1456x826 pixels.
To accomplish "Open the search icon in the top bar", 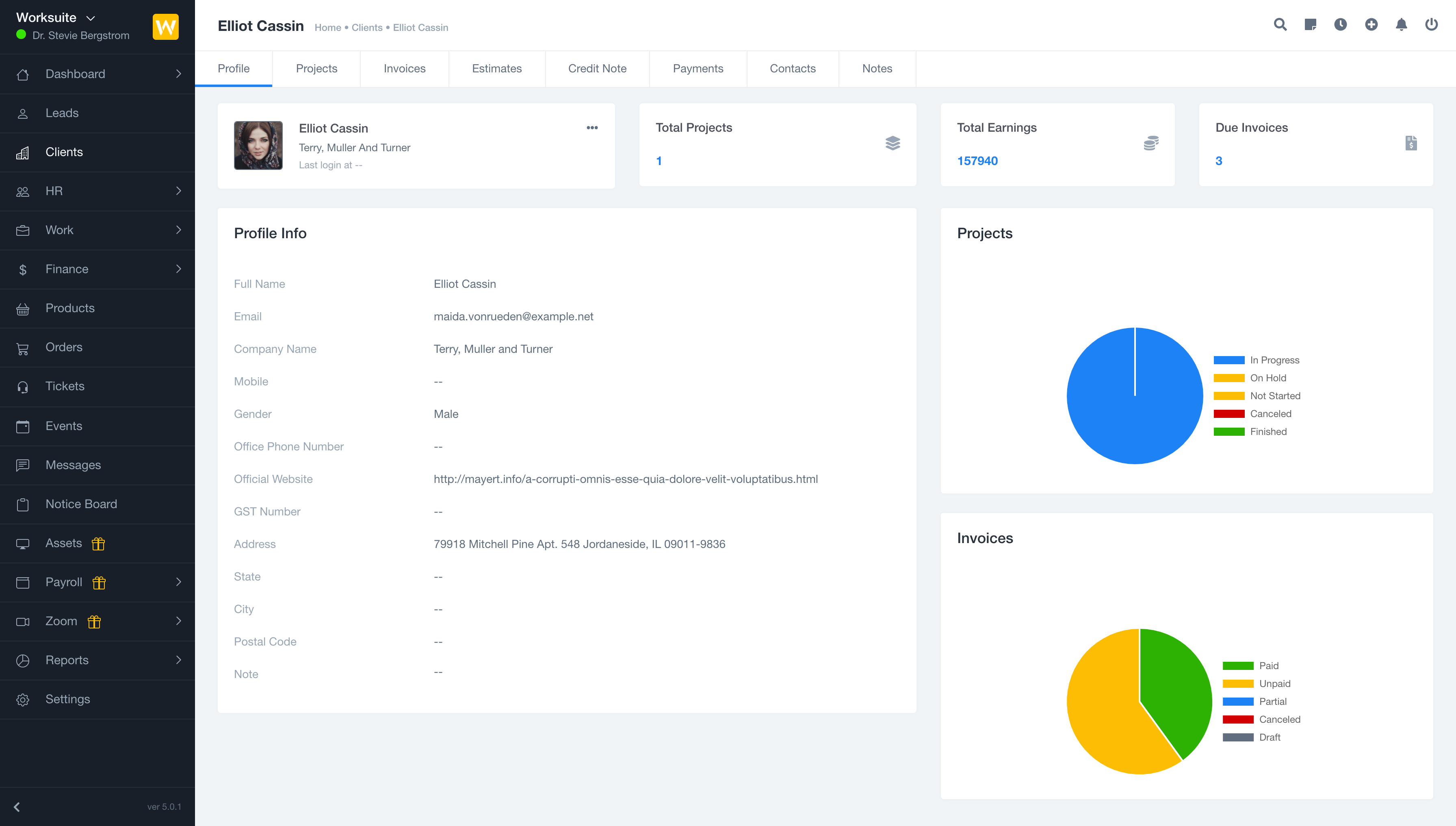I will point(1280,25).
